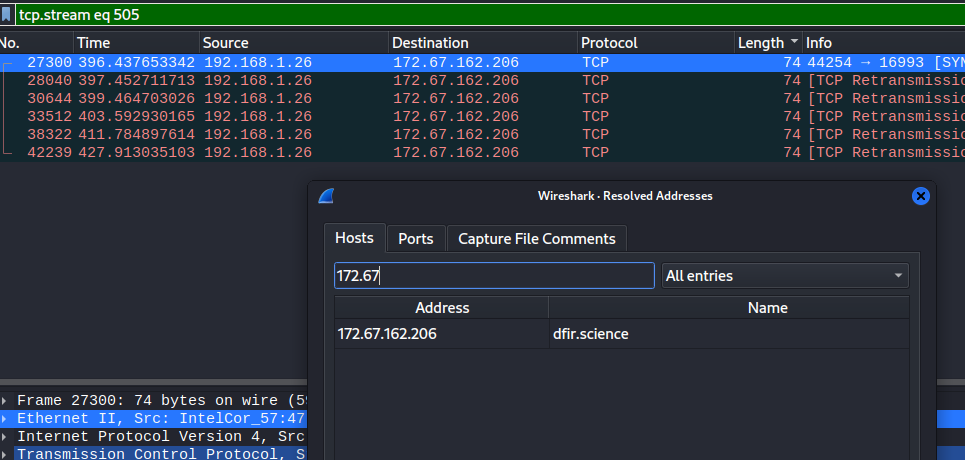
Task: Close the Resolved Addresses dialog
Action: (x=921, y=196)
